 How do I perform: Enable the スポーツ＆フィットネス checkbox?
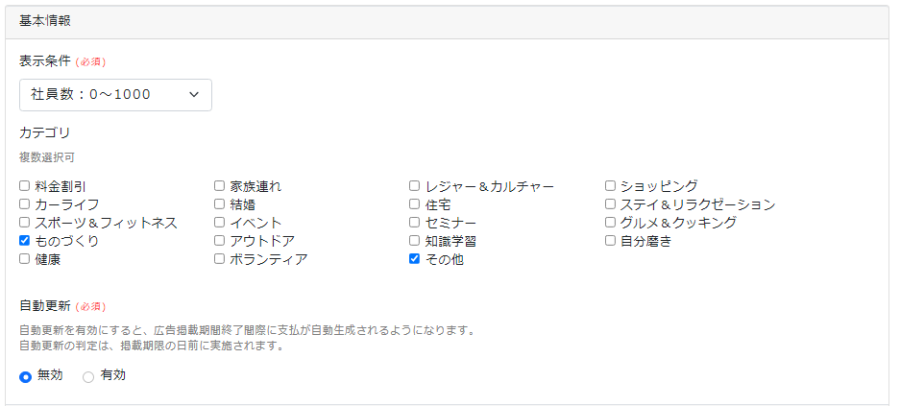25,223
